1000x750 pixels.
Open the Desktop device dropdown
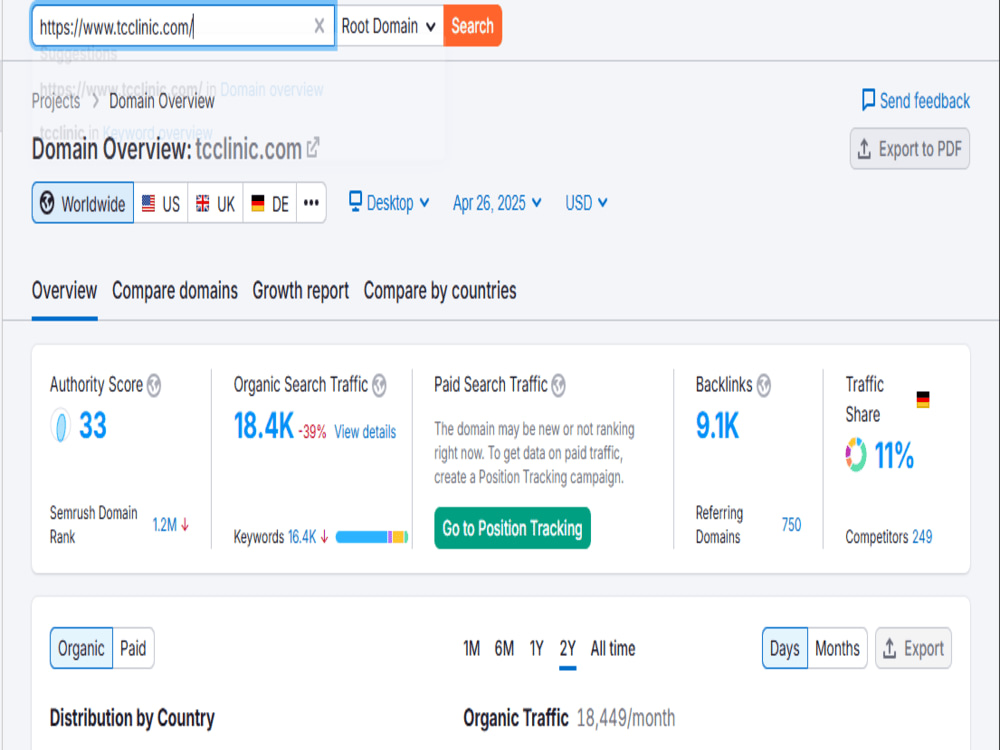389,203
